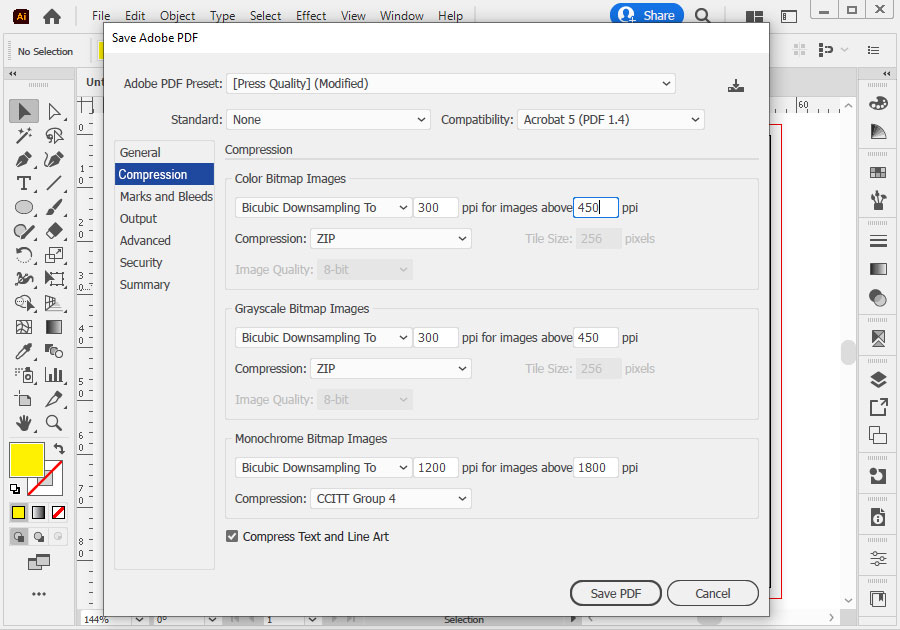Open the Adobe PDF Preset dropdown
The width and height of the screenshot is (900, 630).
(x=451, y=84)
